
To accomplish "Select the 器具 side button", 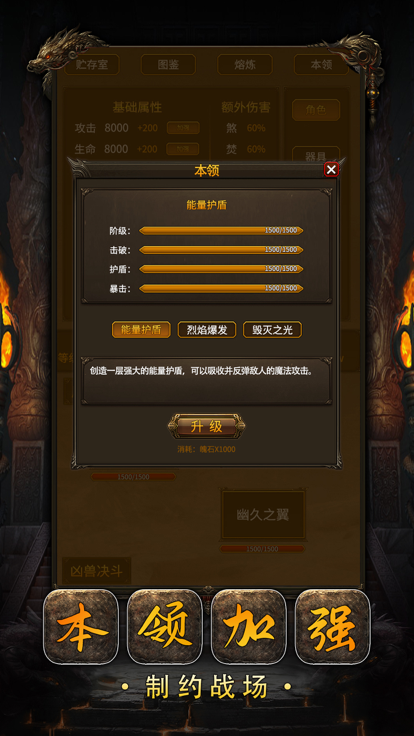I will tap(316, 155).
